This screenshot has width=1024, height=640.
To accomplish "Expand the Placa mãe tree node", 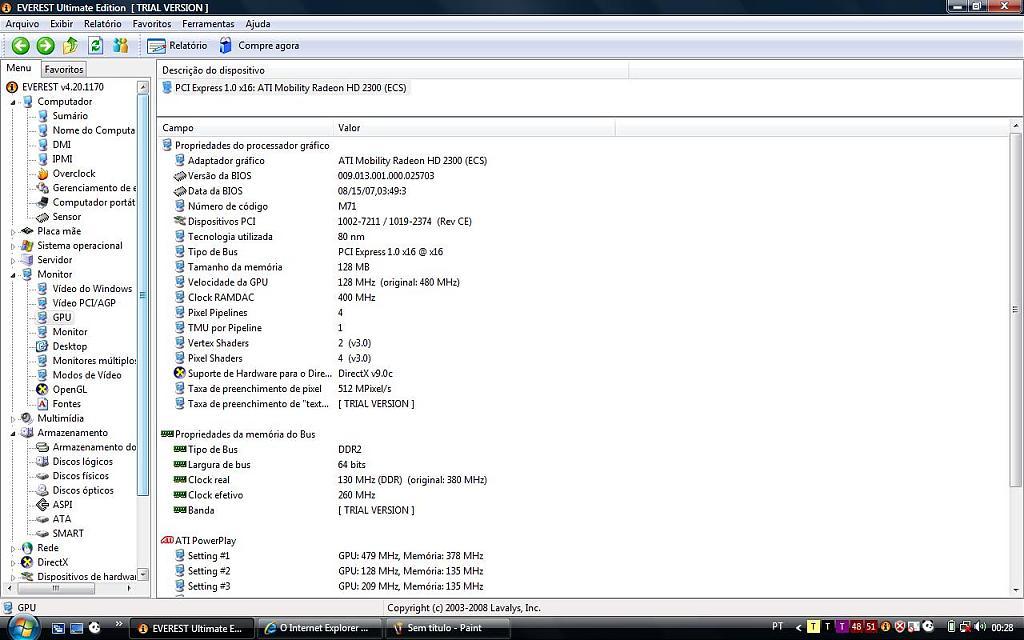I will coord(12,231).
